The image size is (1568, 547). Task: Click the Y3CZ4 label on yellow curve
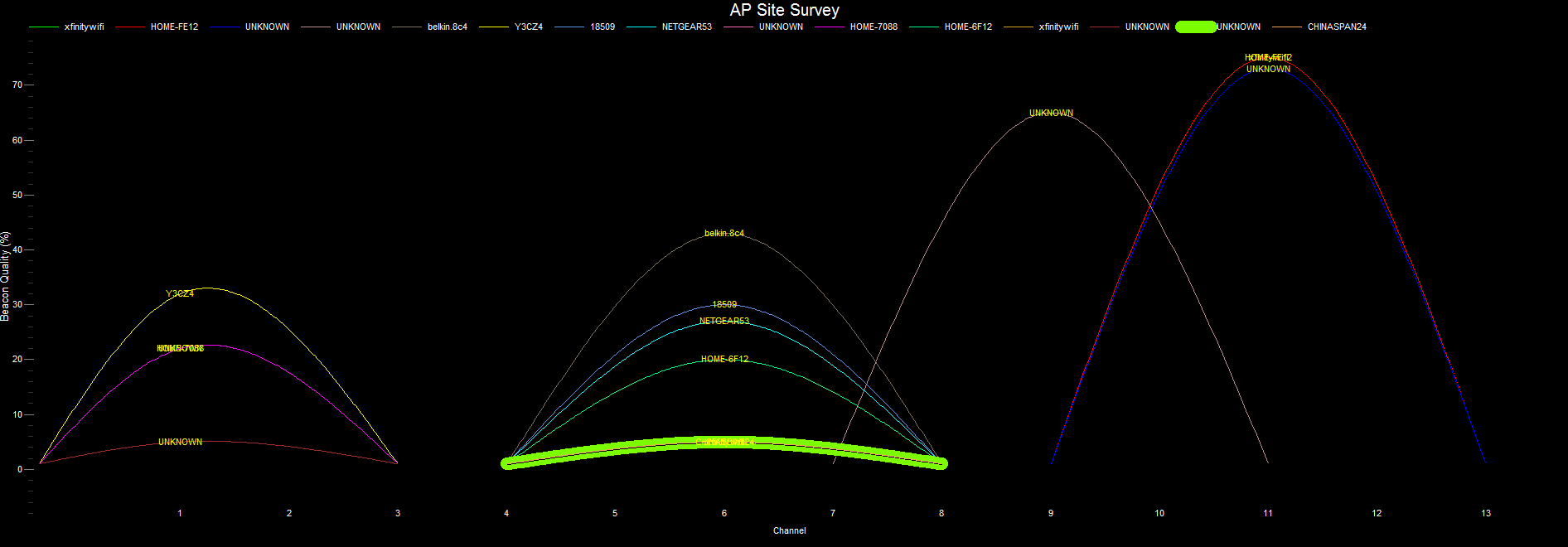[x=180, y=293]
